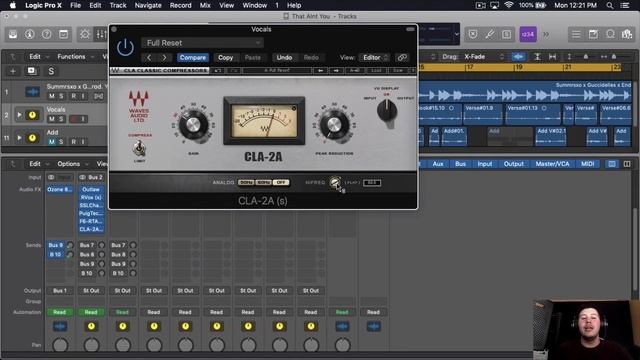Open the Library icon in control bar

click(x=13, y=34)
